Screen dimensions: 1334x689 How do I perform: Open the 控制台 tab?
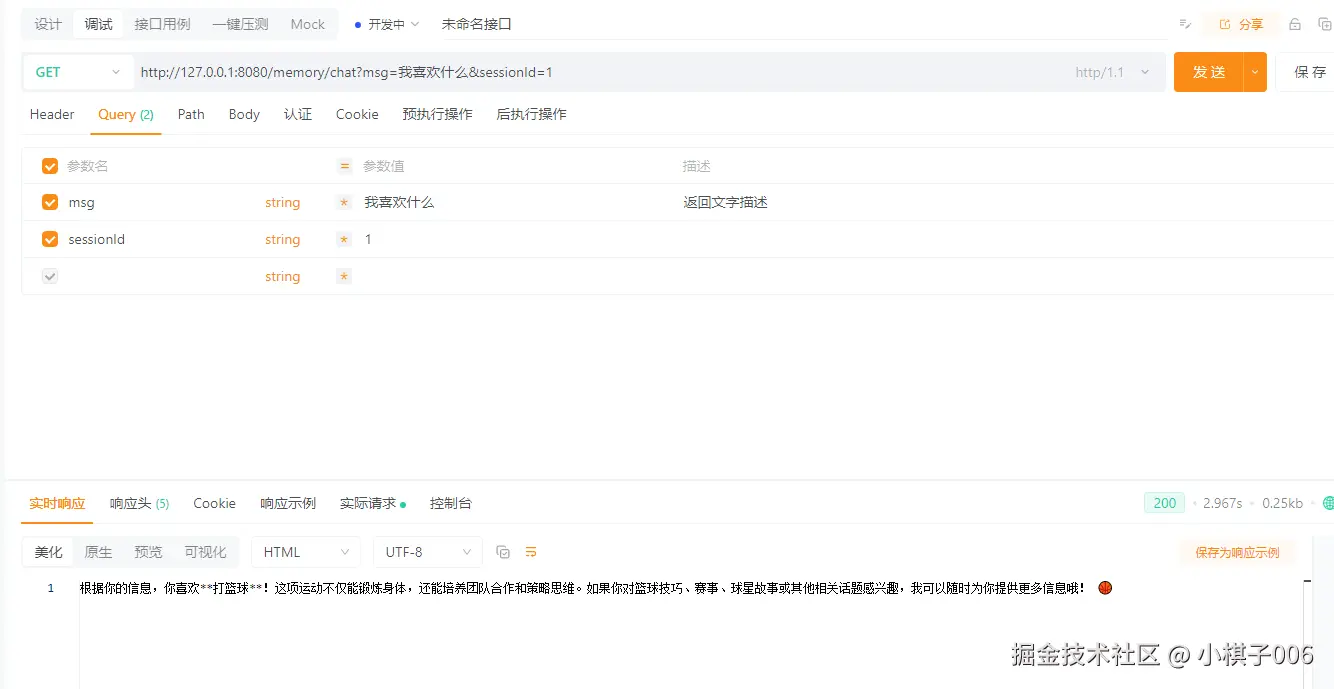450,503
